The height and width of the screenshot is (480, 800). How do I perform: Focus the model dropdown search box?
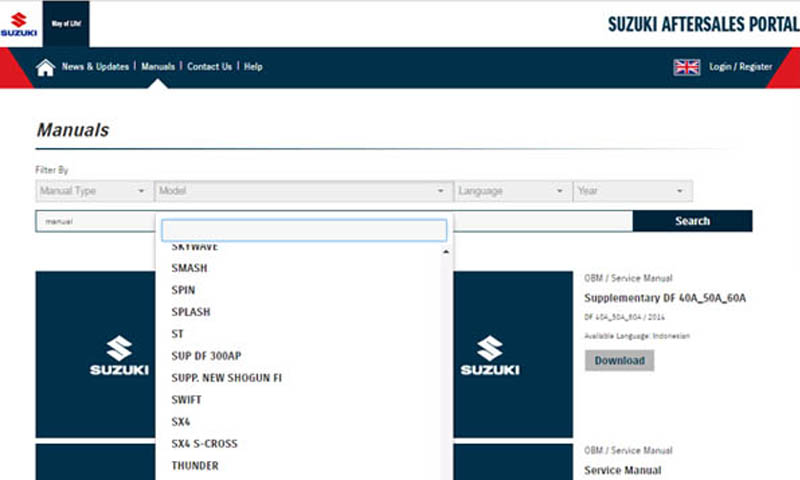pos(304,231)
